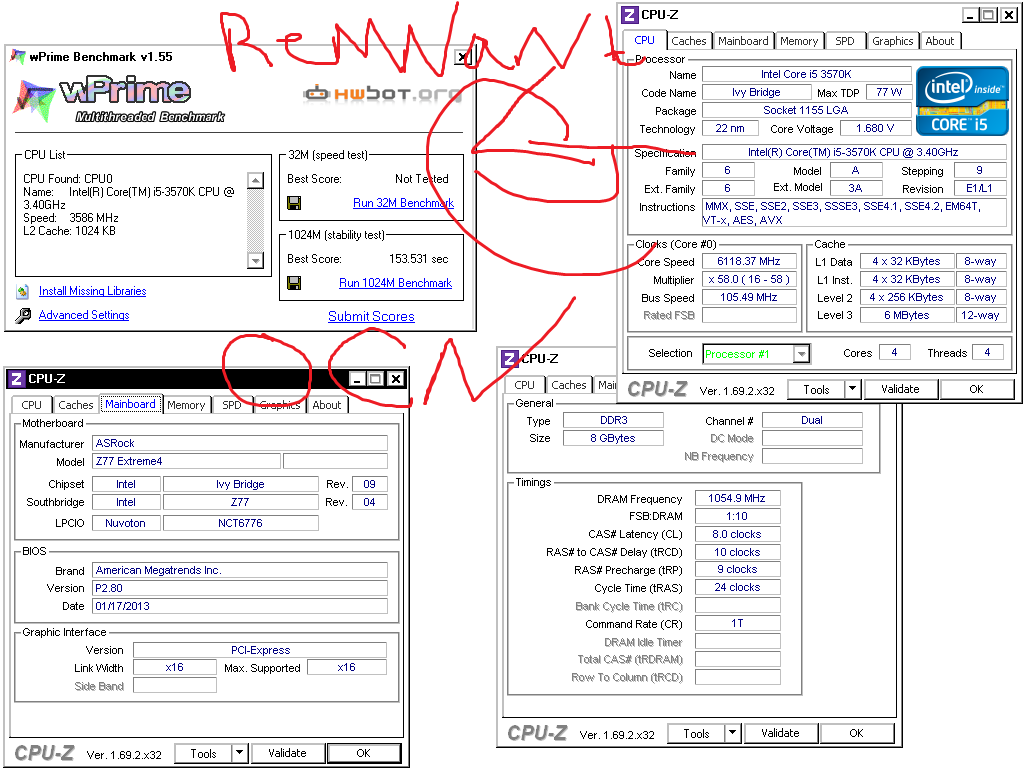The height and width of the screenshot is (768, 1024).
Task: Open Caches tab in the Memory CPU-Z window
Action: point(569,385)
